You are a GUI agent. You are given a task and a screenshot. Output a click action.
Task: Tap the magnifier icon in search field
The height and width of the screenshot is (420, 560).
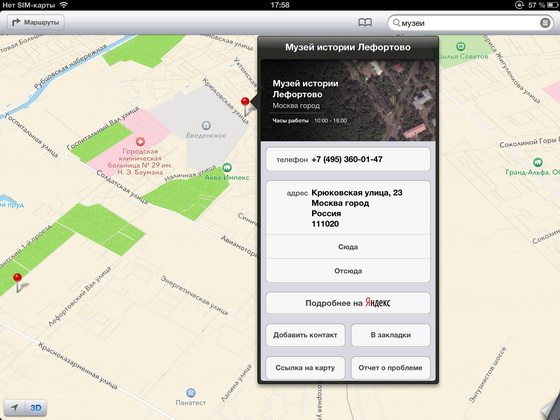(396, 23)
